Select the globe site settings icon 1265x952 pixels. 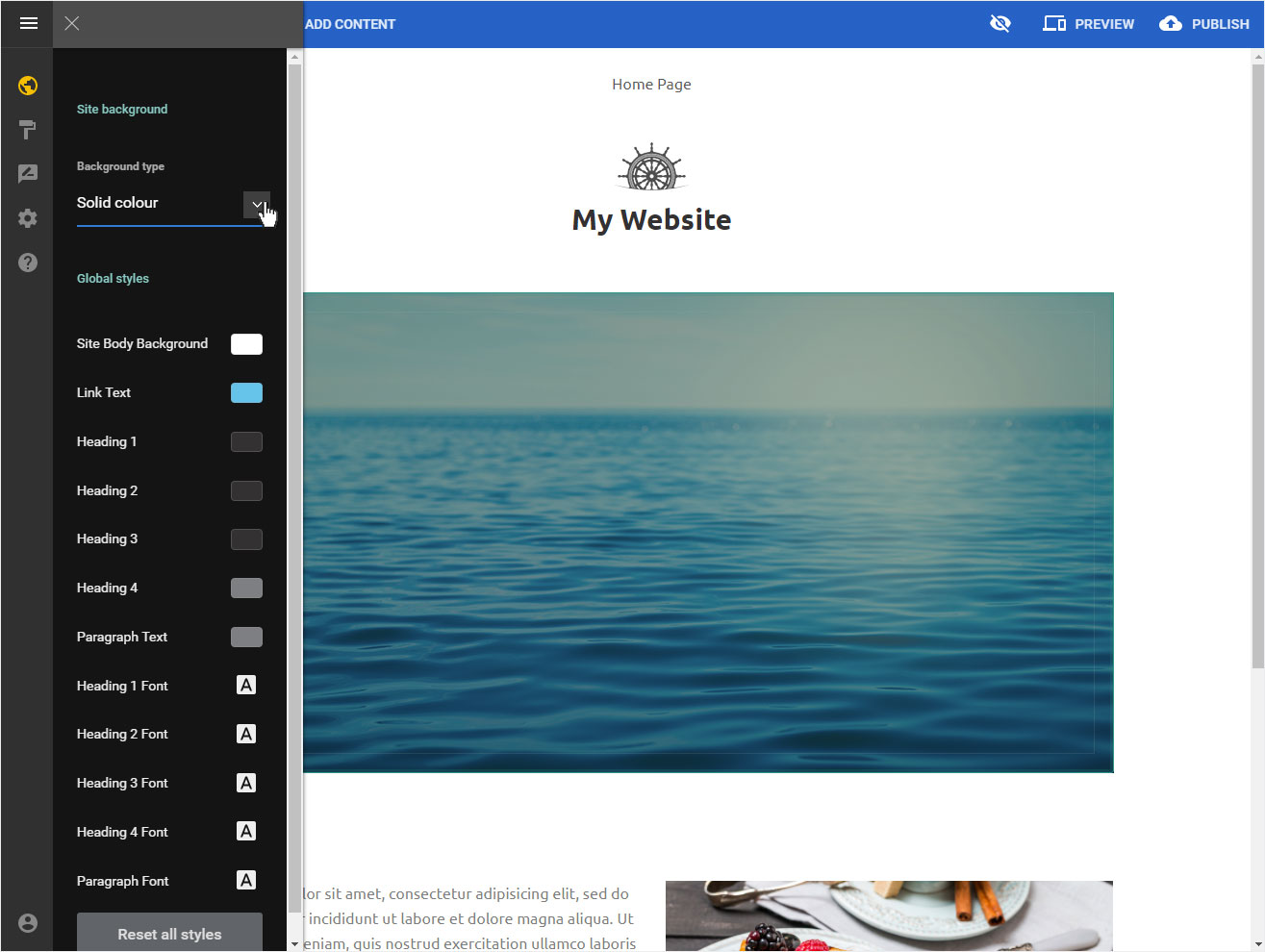tap(28, 86)
